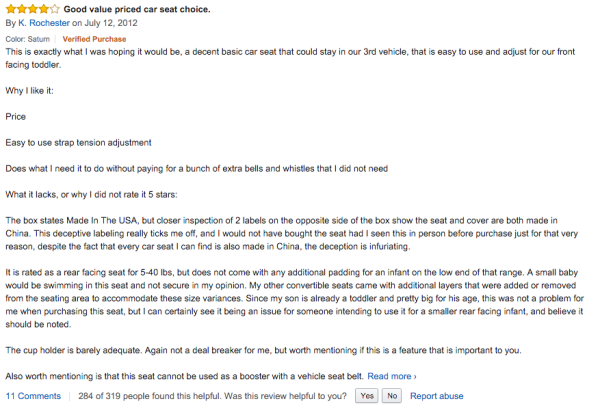Viewport: 600px width, 410px height.
Task: Click the third gold rating star
Action: pyautogui.click(x=33, y=9)
